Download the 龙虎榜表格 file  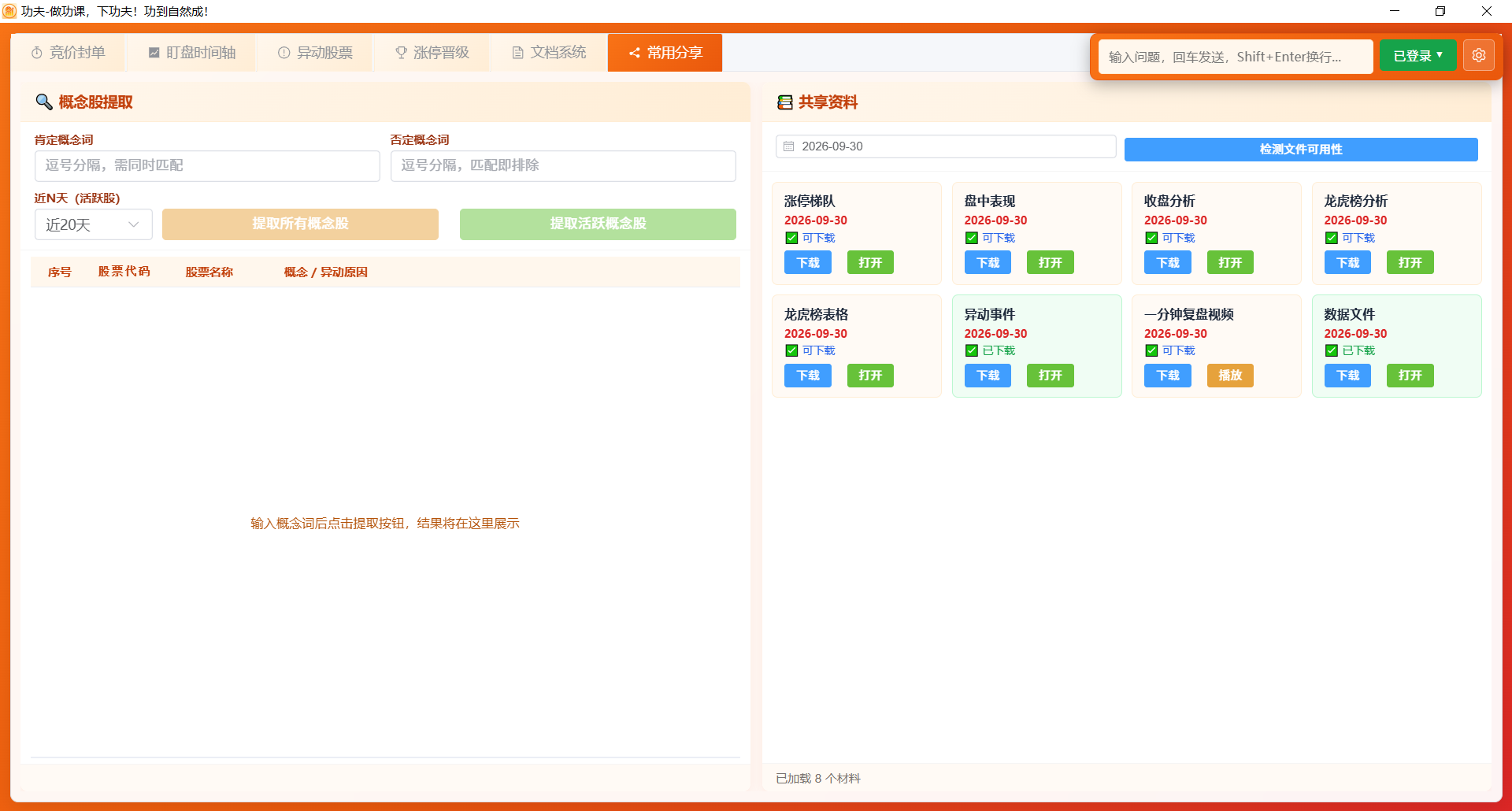[x=808, y=376]
